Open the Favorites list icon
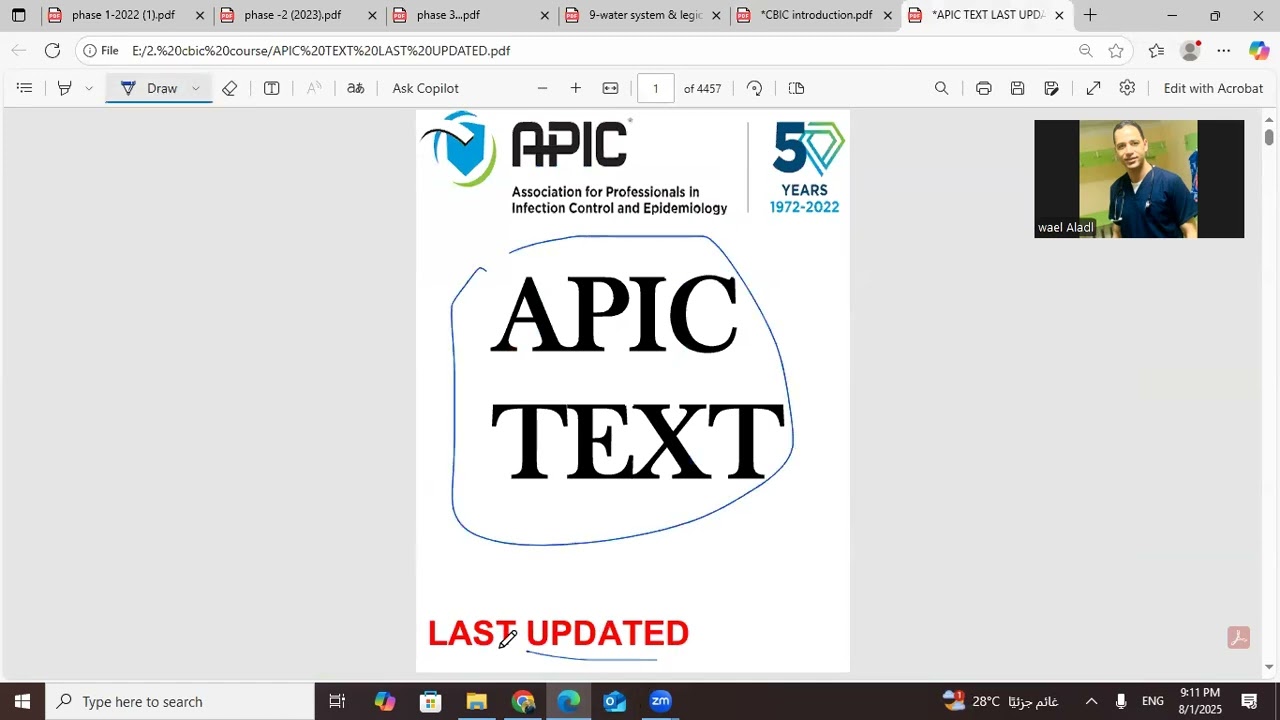This screenshot has height=720, width=1280. [1156, 50]
